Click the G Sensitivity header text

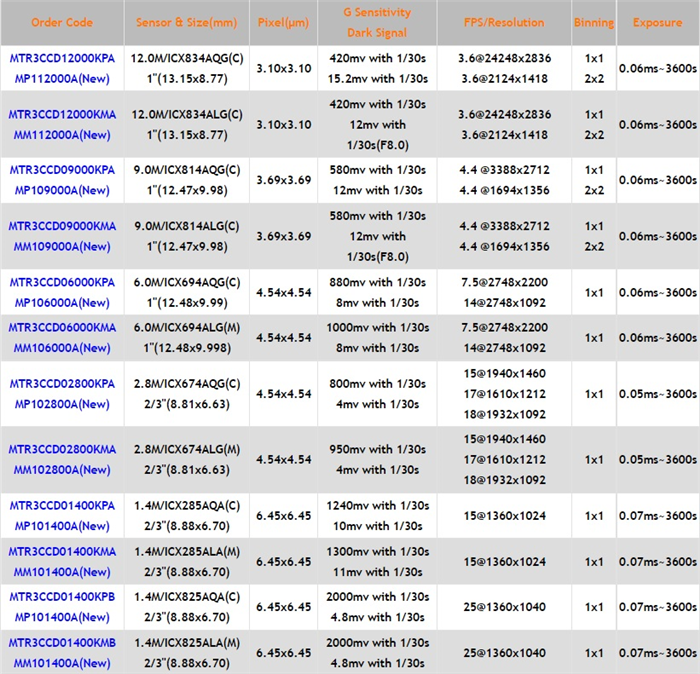point(377,12)
